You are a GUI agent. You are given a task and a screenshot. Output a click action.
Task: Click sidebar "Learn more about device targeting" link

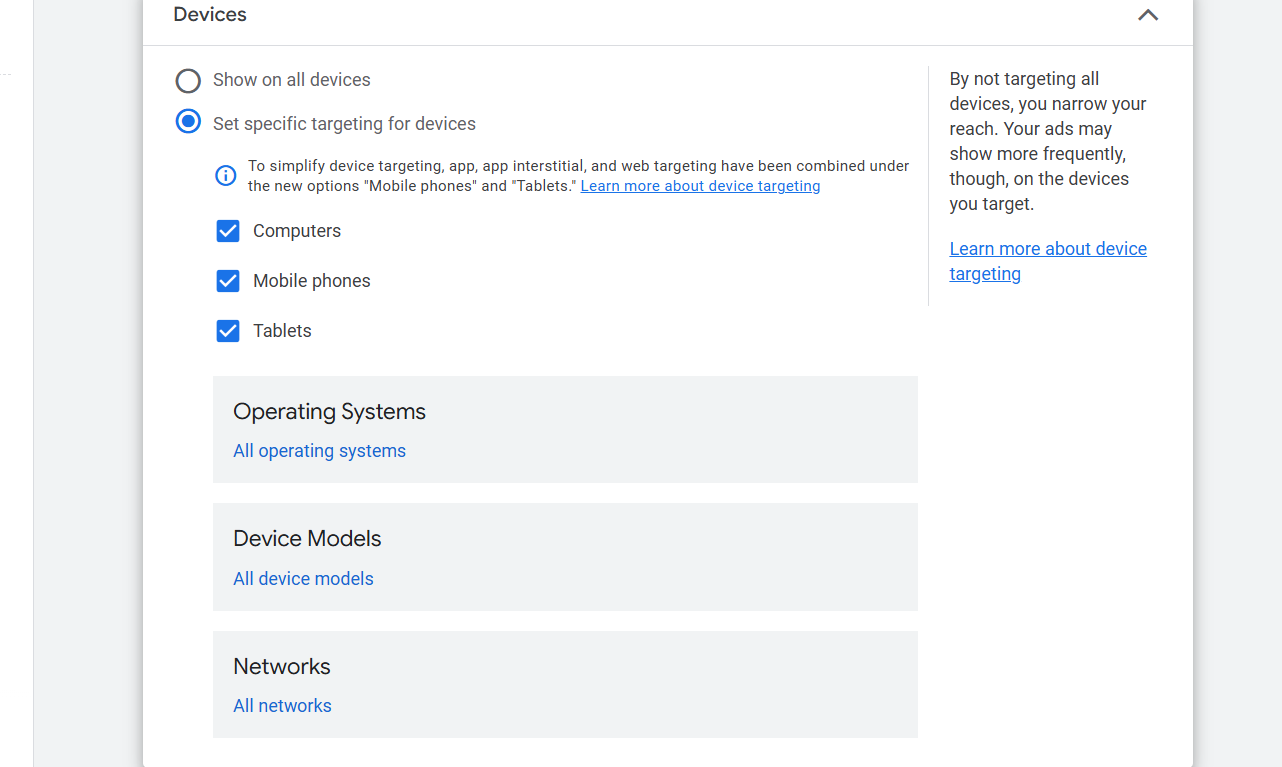tap(1047, 261)
